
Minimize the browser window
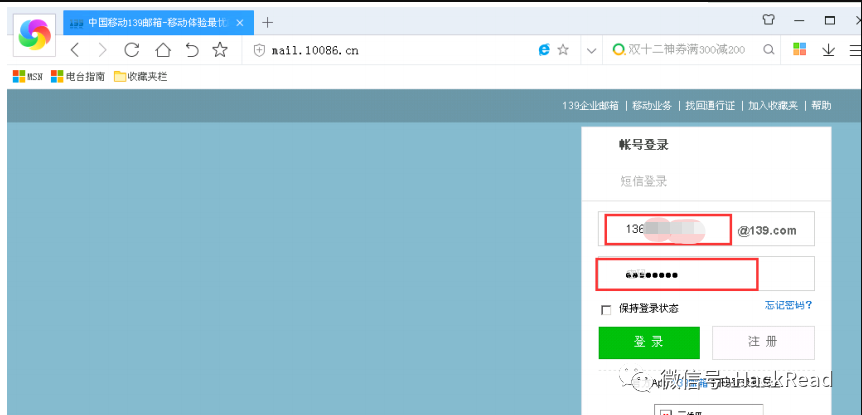(799, 20)
